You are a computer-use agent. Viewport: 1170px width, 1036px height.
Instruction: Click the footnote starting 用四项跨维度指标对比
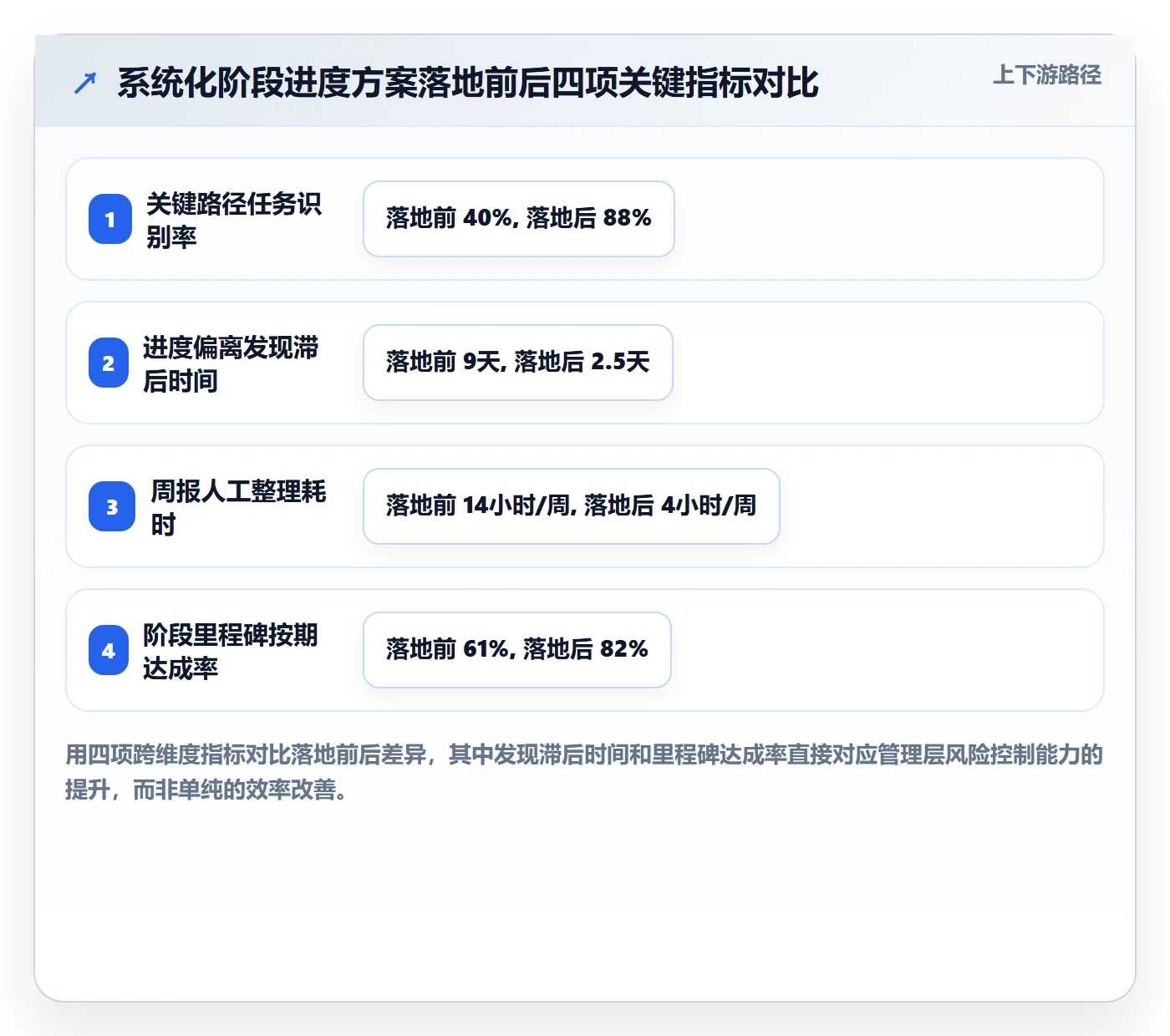tap(584, 772)
